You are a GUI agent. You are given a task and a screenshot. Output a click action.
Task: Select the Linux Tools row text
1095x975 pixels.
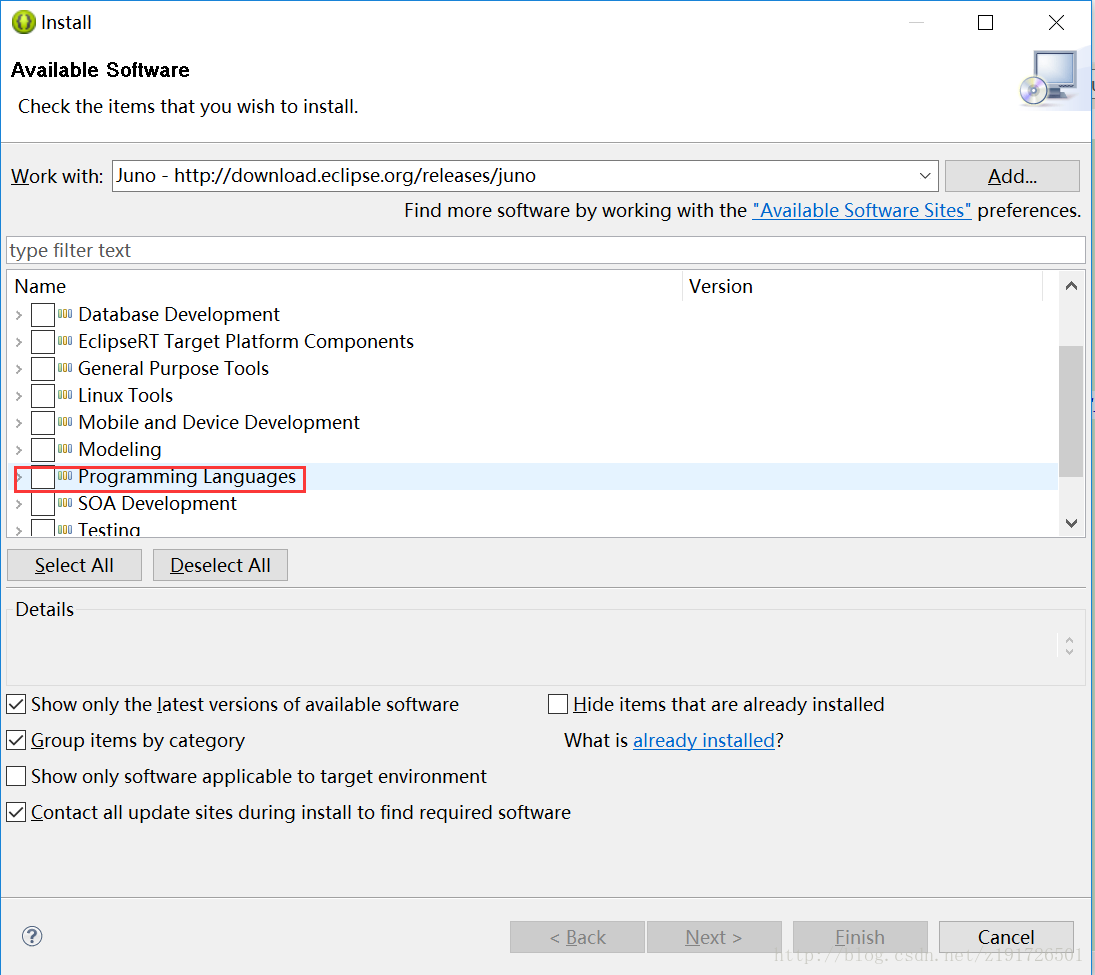(125, 395)
